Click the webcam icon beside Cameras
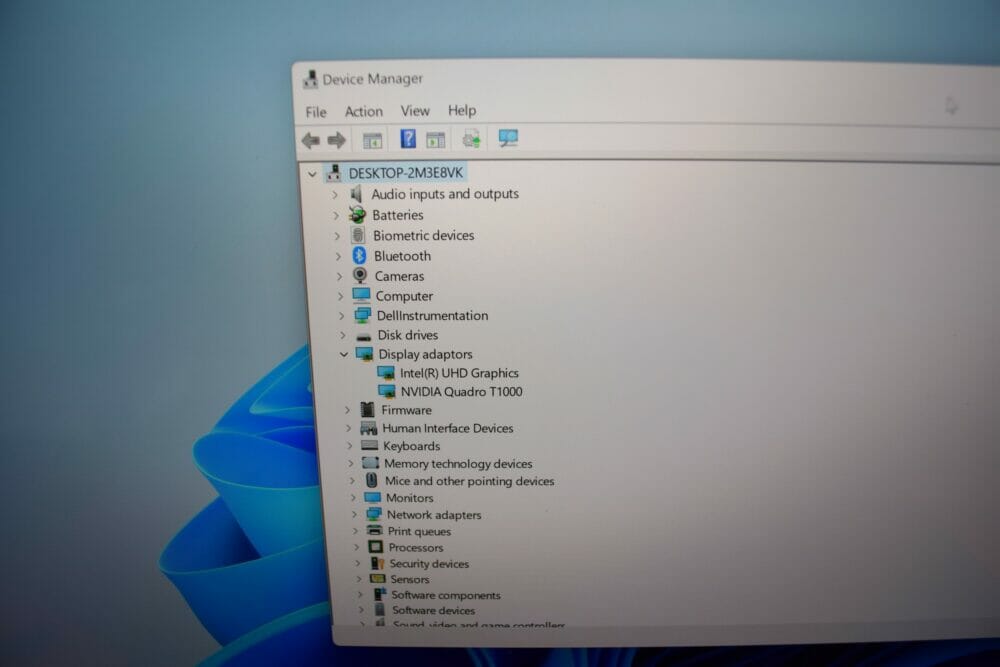Viewport: 1000px width, 667px height. pyautogui.click(x=360, y=275)
